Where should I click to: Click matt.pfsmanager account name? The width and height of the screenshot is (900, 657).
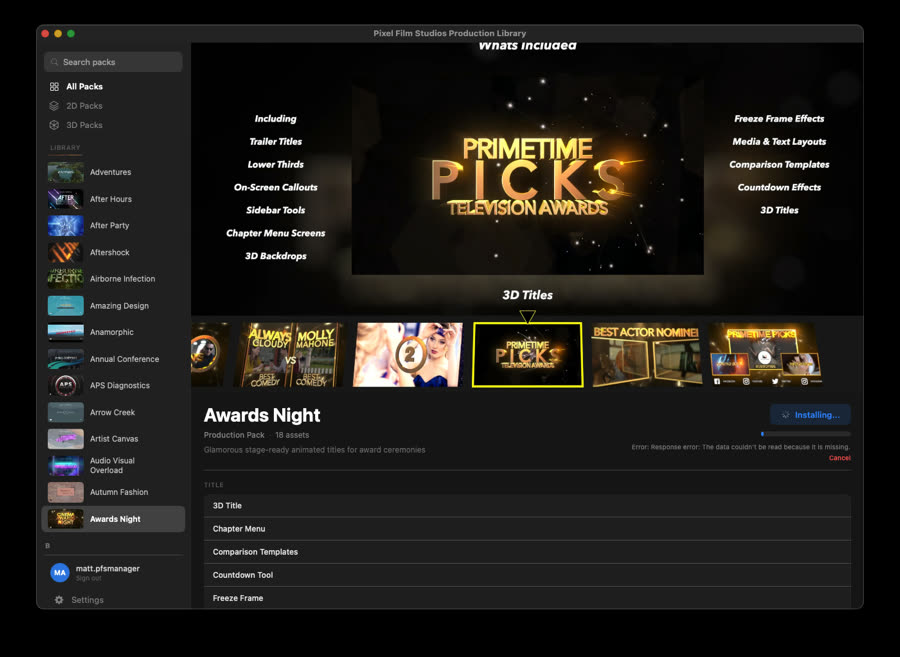tap(108, 569)
